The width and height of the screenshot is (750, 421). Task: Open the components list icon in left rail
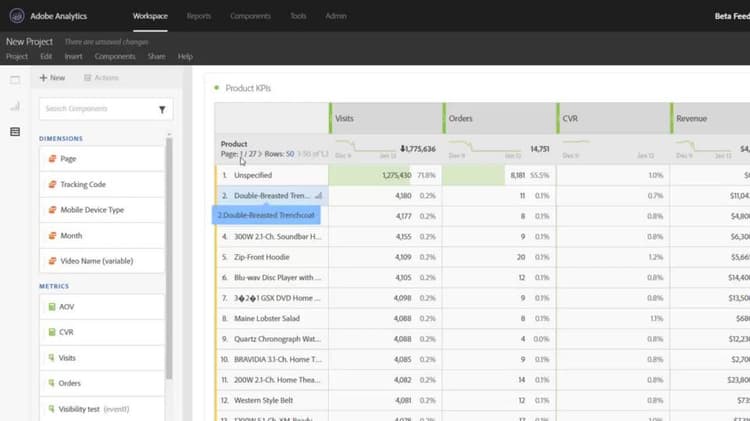(15, 132)
